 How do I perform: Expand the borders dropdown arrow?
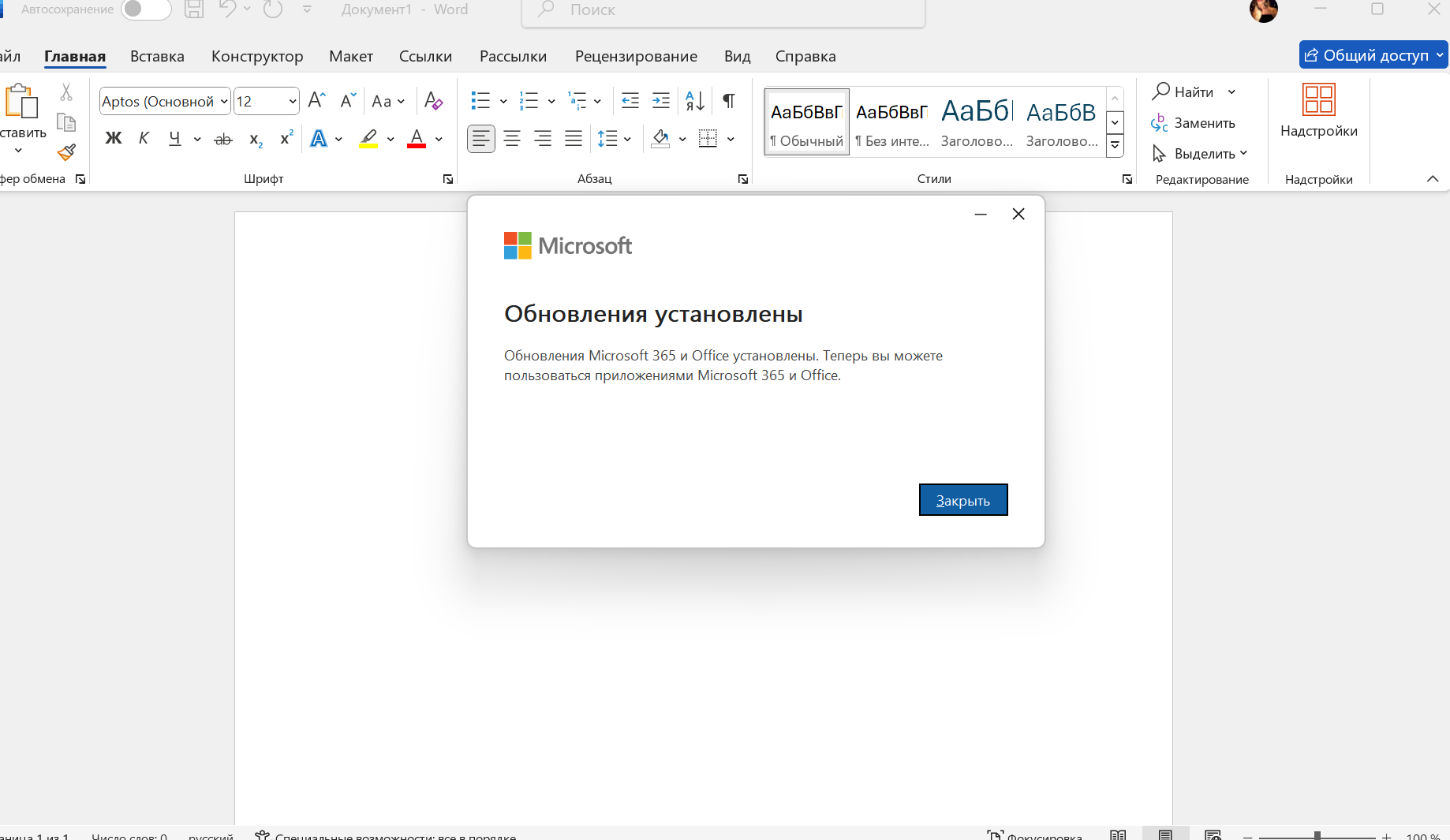pos(731,139)
